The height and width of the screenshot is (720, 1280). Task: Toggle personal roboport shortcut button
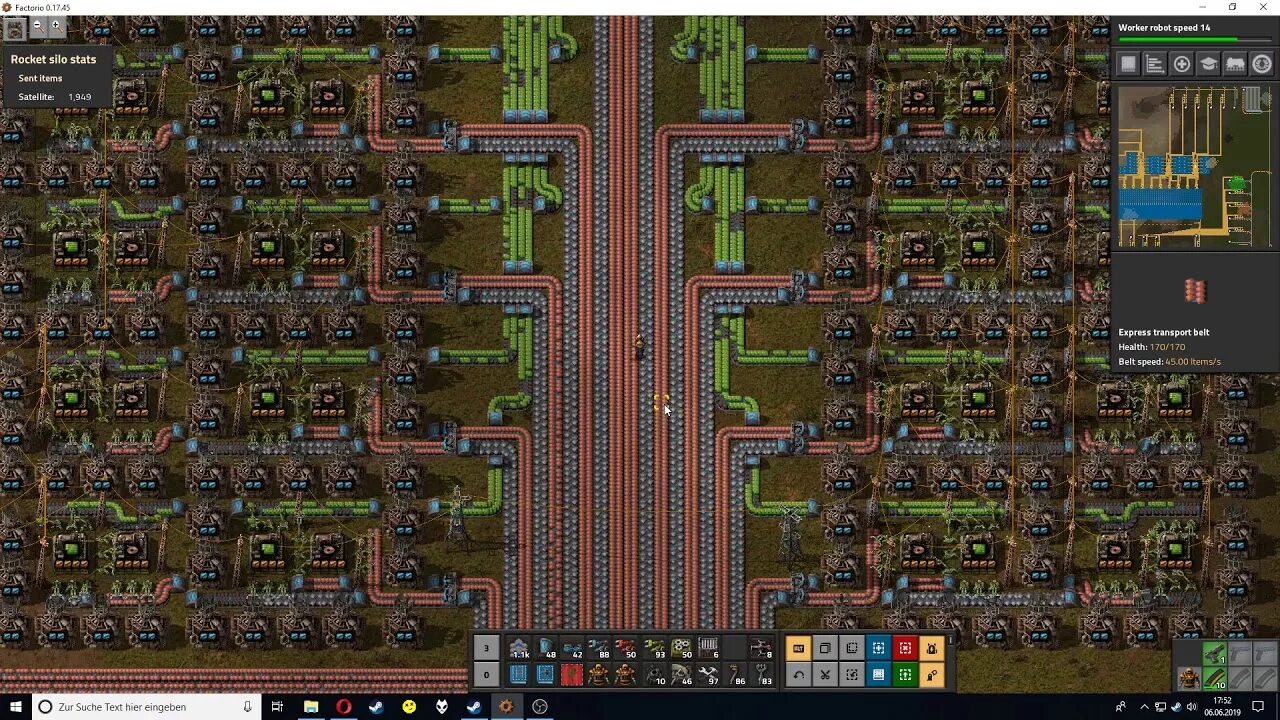click(932, 648)
